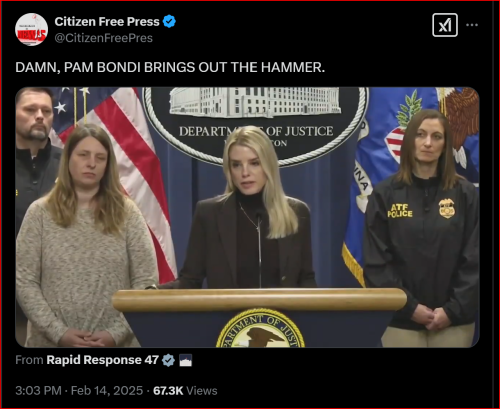Click the small flag icon after Rapid Response 47

click(185, 360)
